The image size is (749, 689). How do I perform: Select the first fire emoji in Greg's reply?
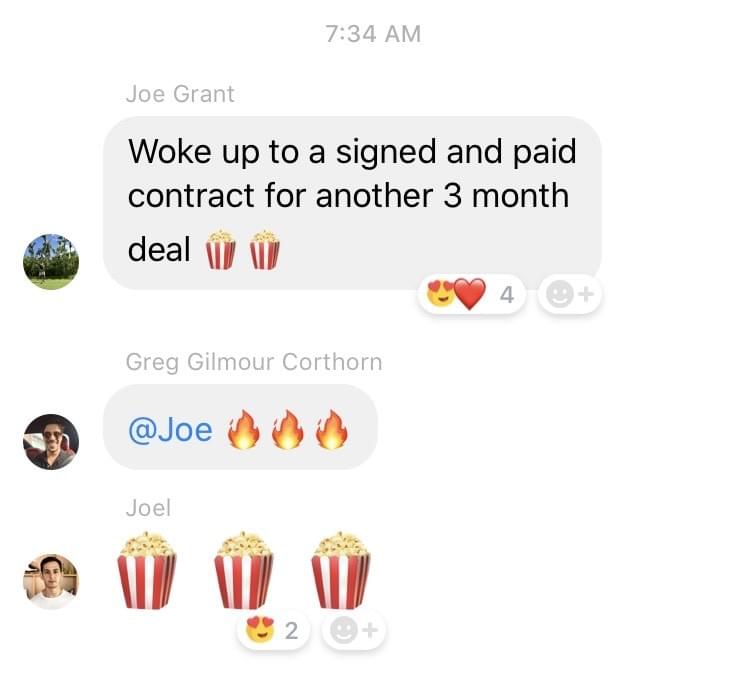pos(244,429)
